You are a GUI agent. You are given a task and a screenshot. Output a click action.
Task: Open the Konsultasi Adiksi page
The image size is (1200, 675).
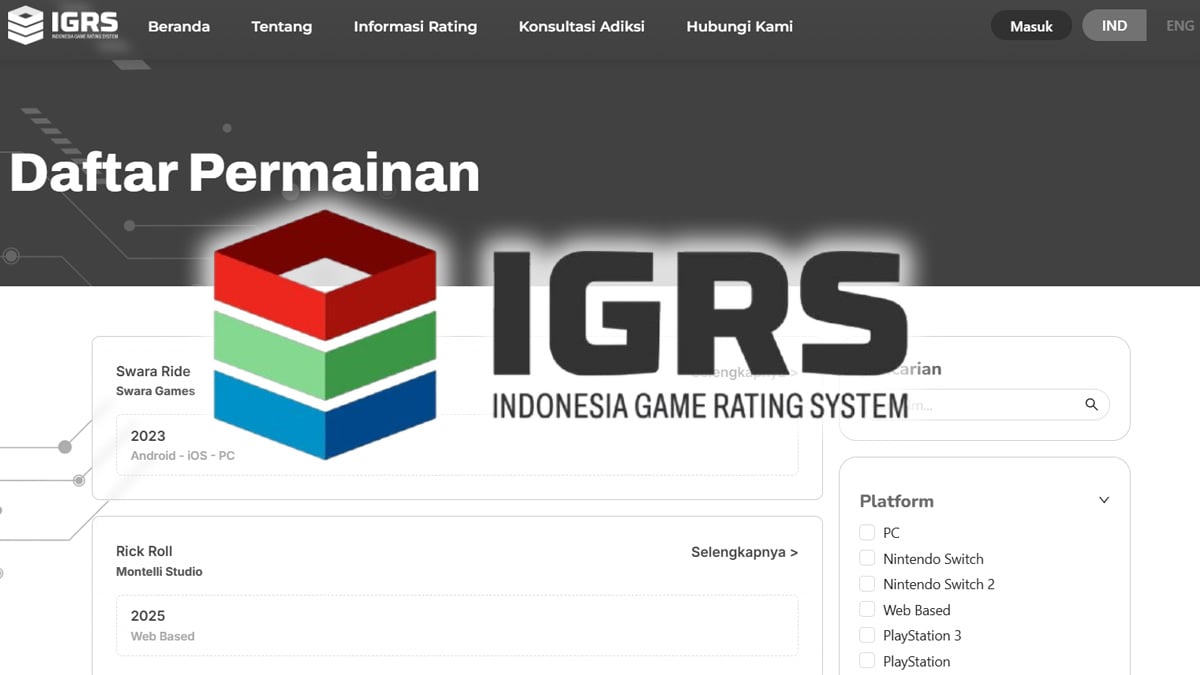coord(585,27)
